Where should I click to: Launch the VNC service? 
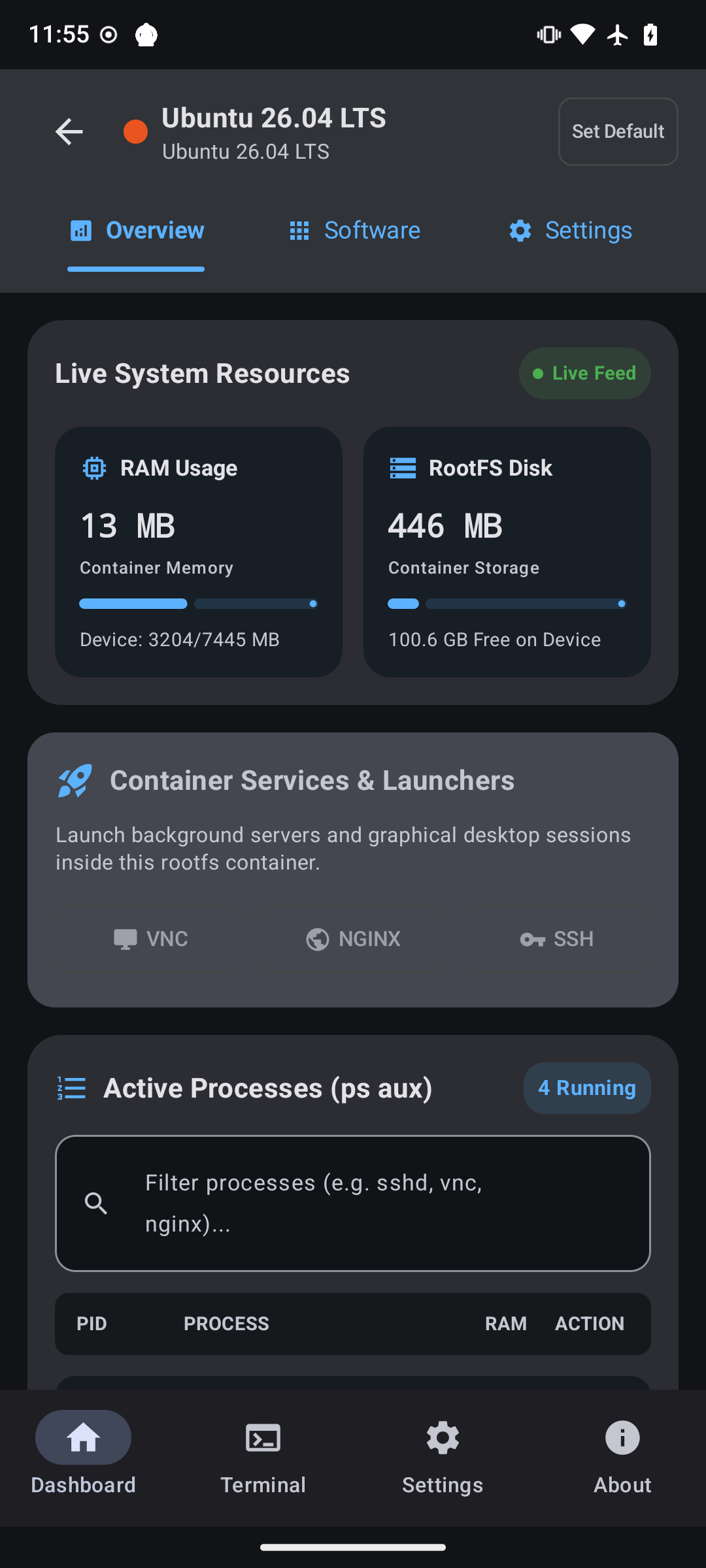150,939
